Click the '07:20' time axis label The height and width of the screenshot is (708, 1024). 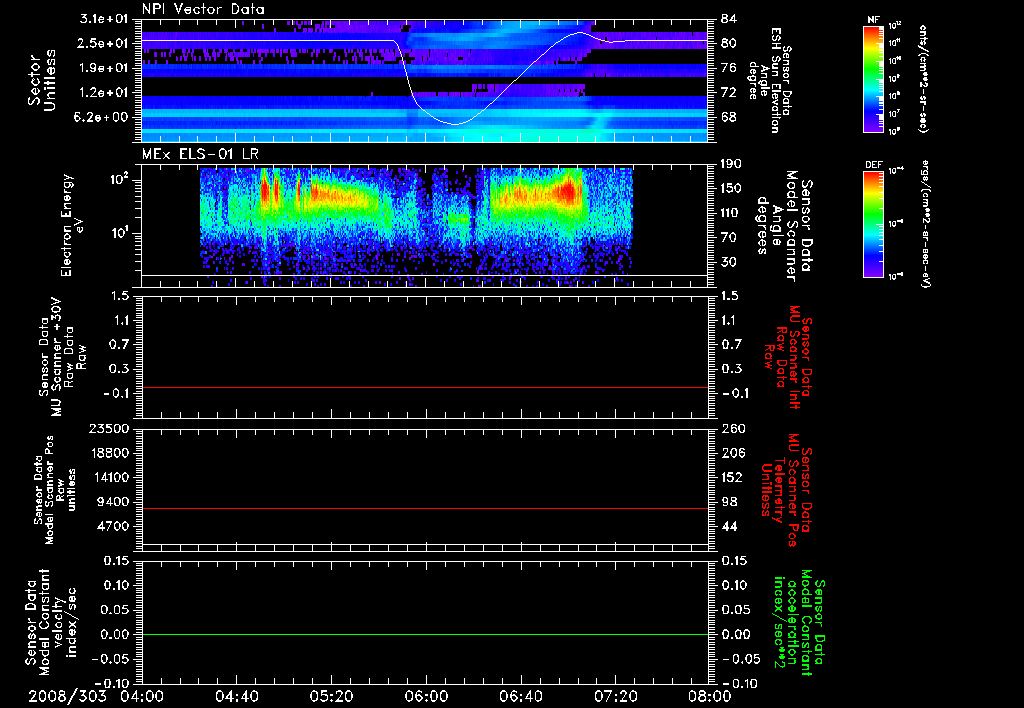coord(615,696)
